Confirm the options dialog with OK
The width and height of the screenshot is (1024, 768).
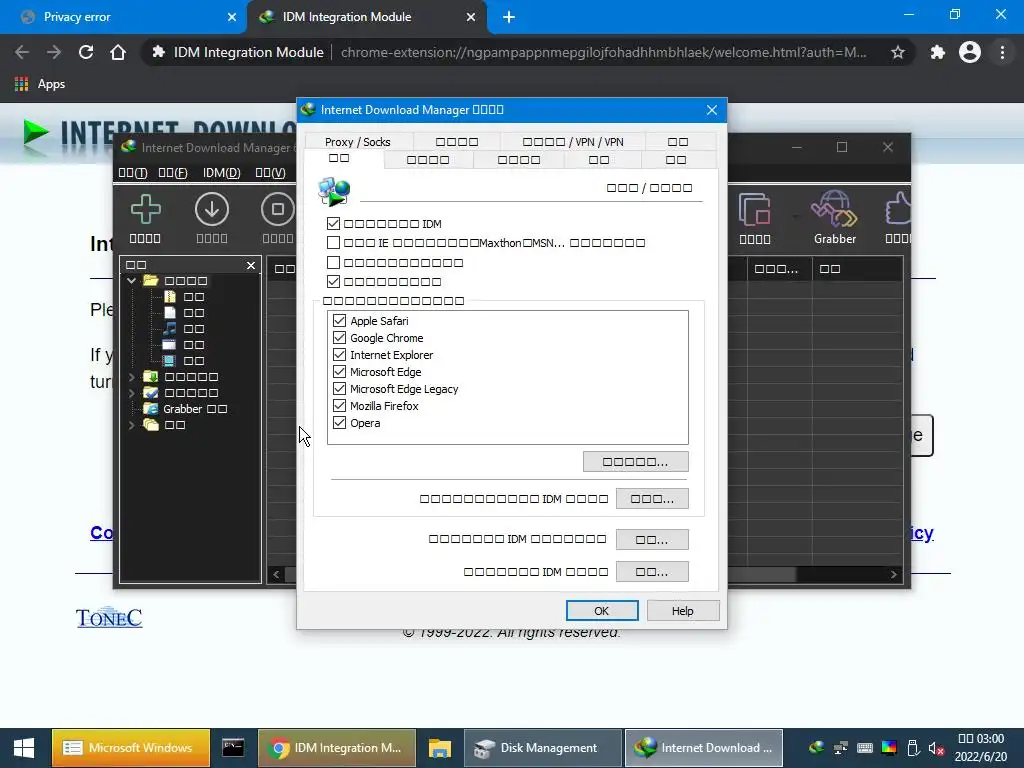601,611
